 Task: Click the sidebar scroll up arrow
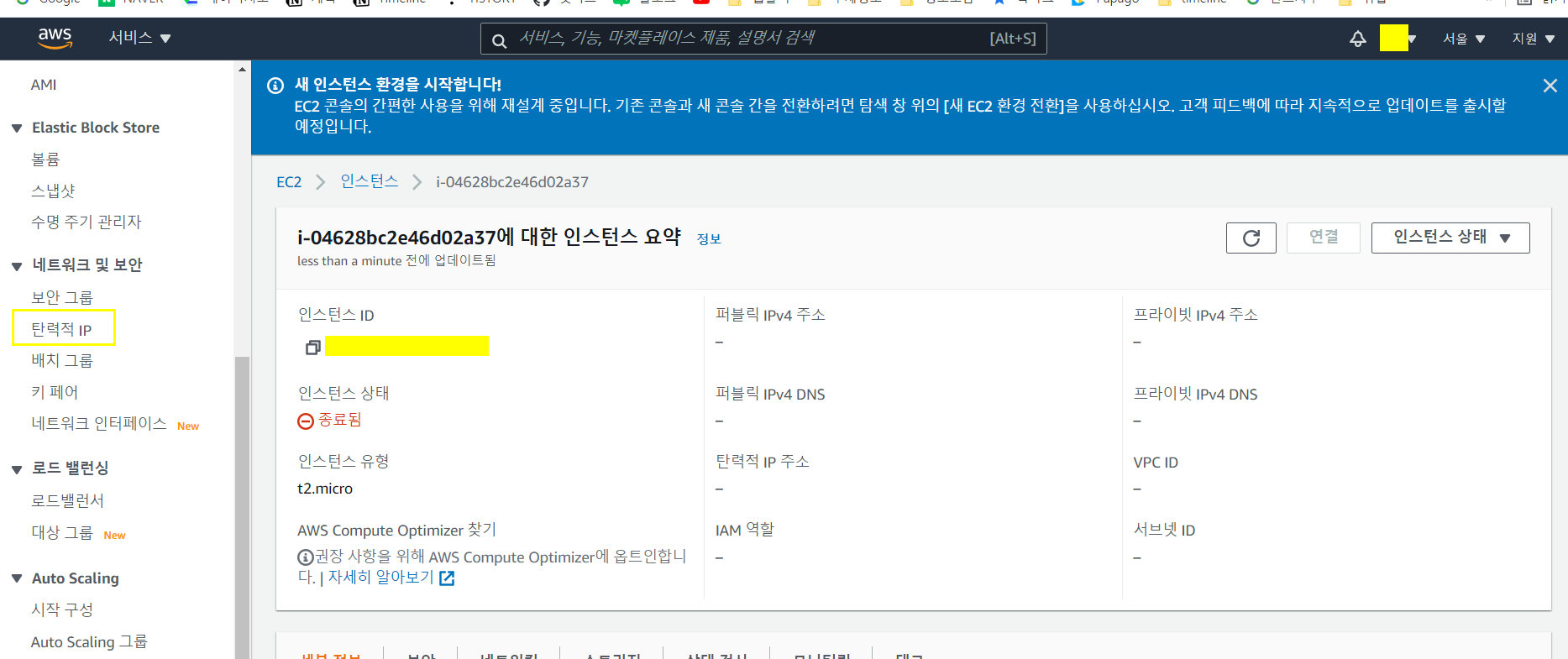[x=242, y=69]
